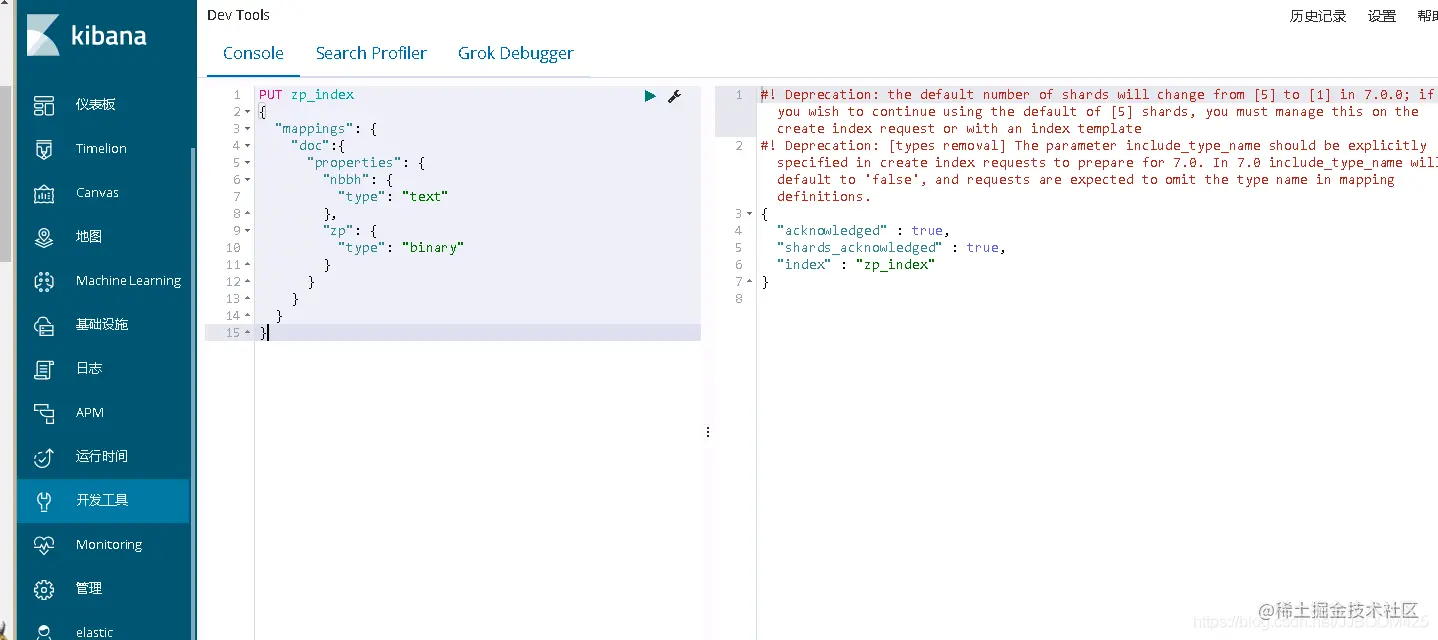This screenshot has width=1438, height=640.
Task: Open the 日志 logs icon
Action: [x=44, y=369]
